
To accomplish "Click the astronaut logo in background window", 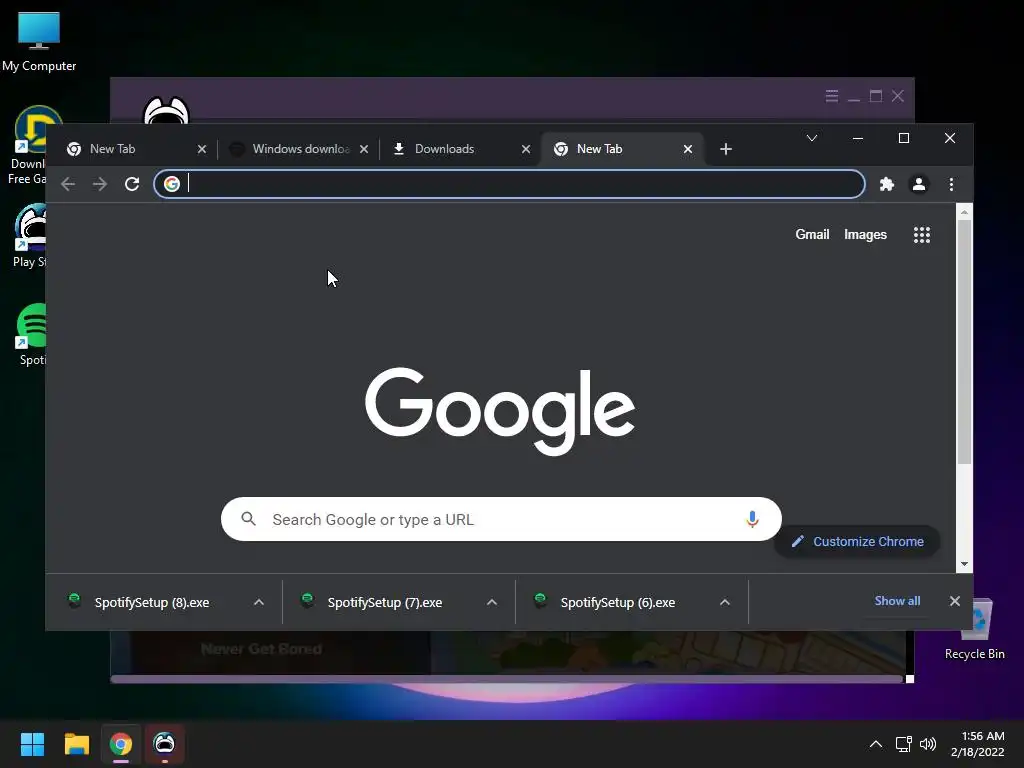I will [x=166, y=110].
